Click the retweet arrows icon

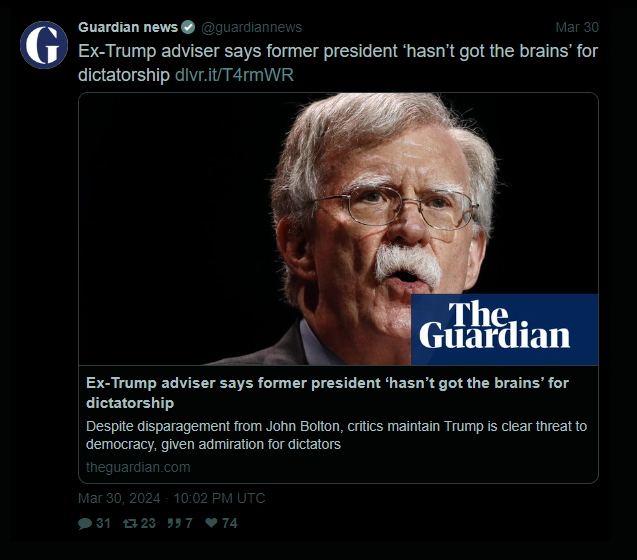coord(130,523)
